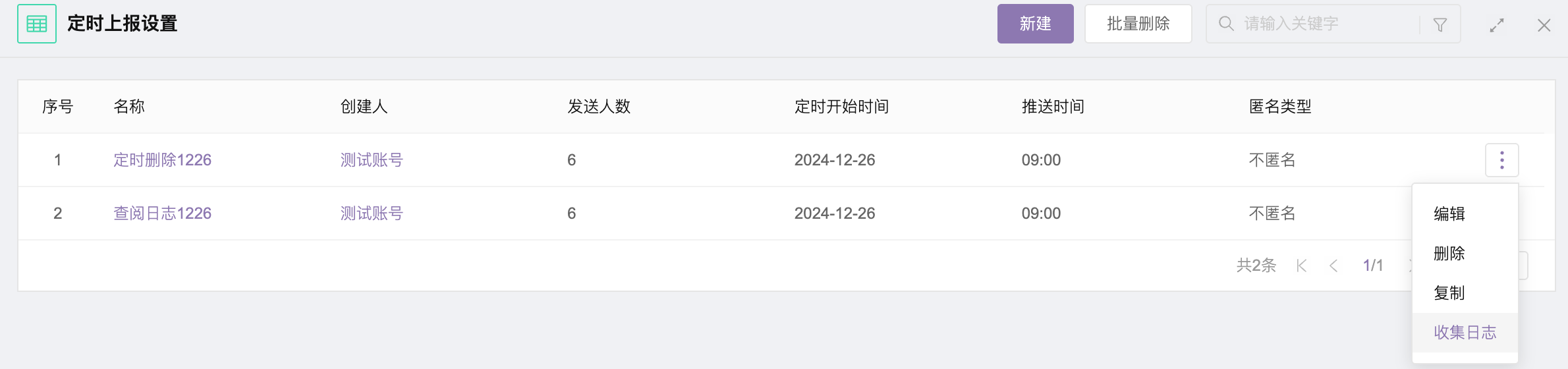1568x369 pixels.
Task: Go to the previous page with the arrow
Action: point(1333,266)
